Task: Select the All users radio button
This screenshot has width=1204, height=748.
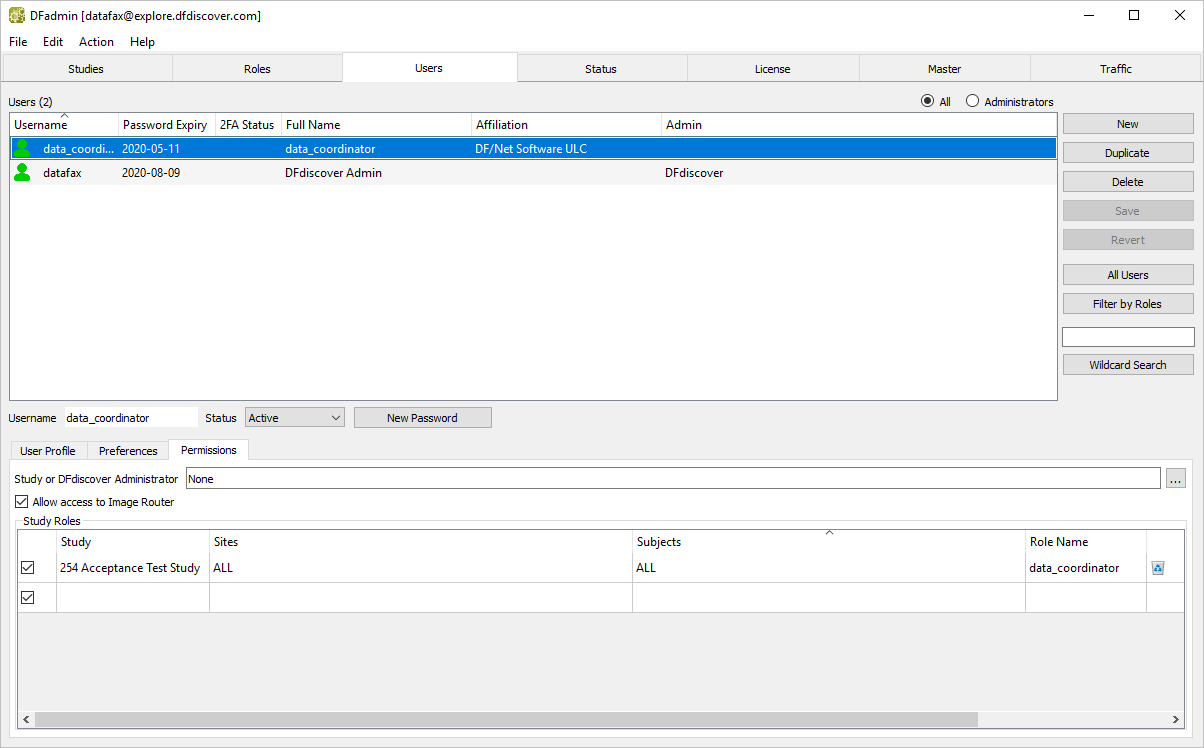Action: click(x=927, y=102)
